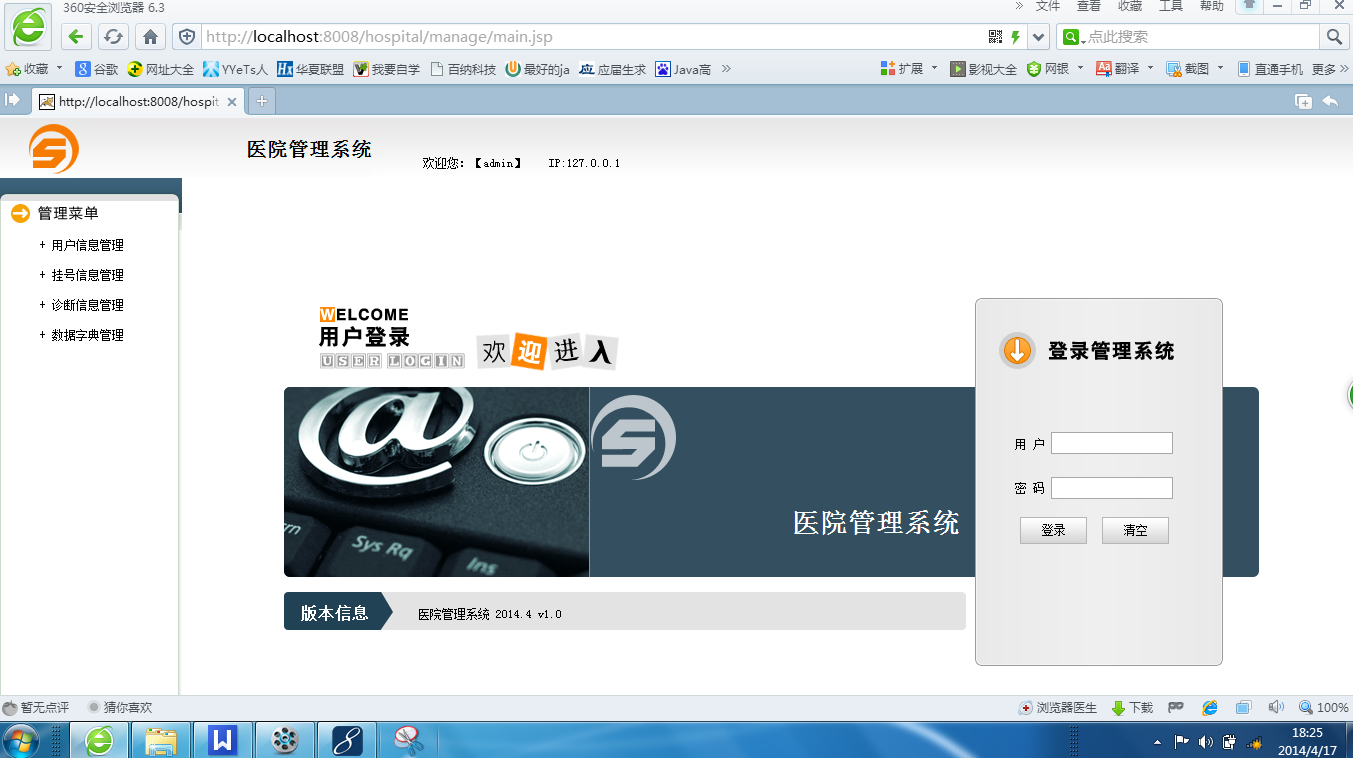Viewport: 1353px width, 758px height.
Task: Mute sound via status bar speaker icon
Action: click(1275, 708)
